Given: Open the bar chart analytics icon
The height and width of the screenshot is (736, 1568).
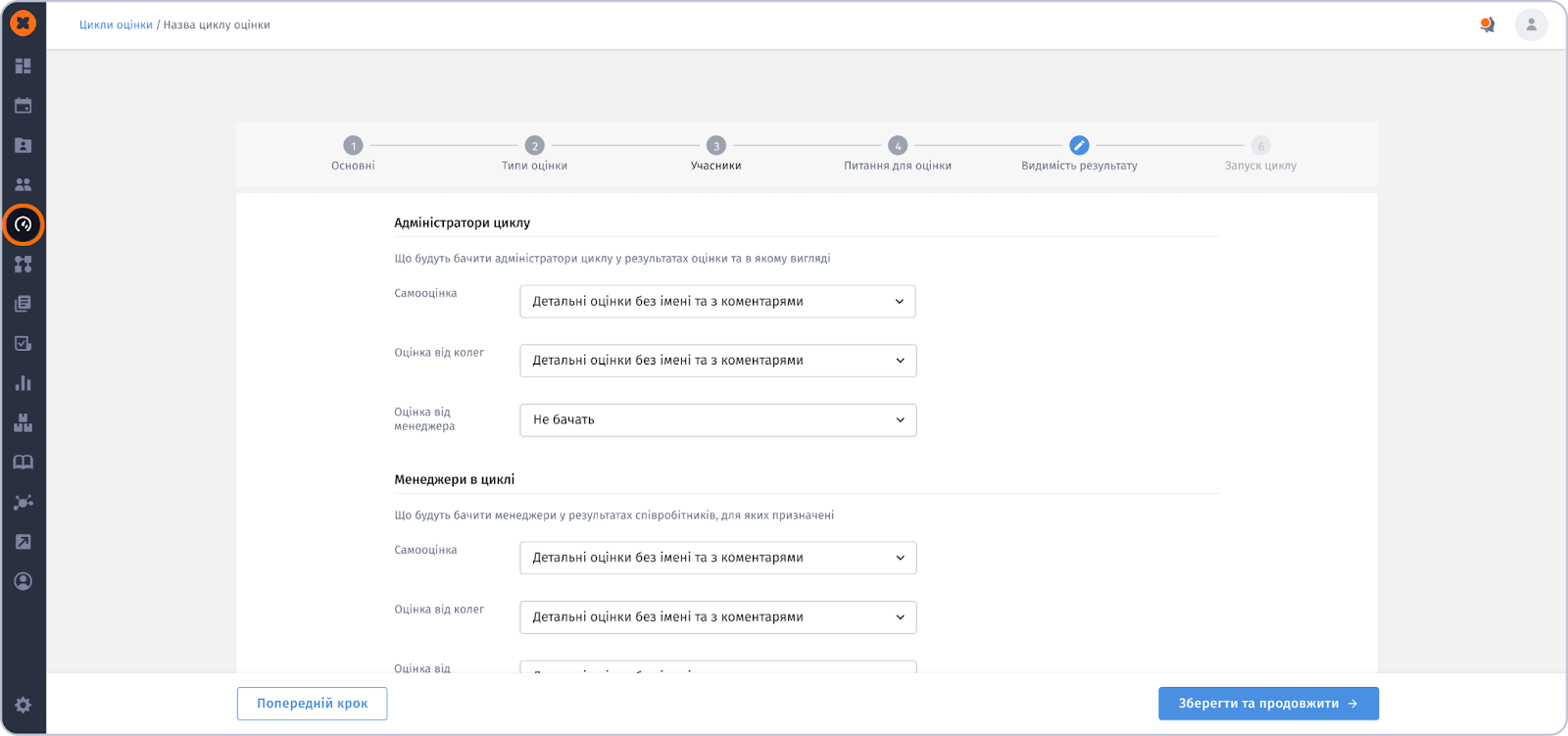Looking at the screenshot, I should click(24, 383).
